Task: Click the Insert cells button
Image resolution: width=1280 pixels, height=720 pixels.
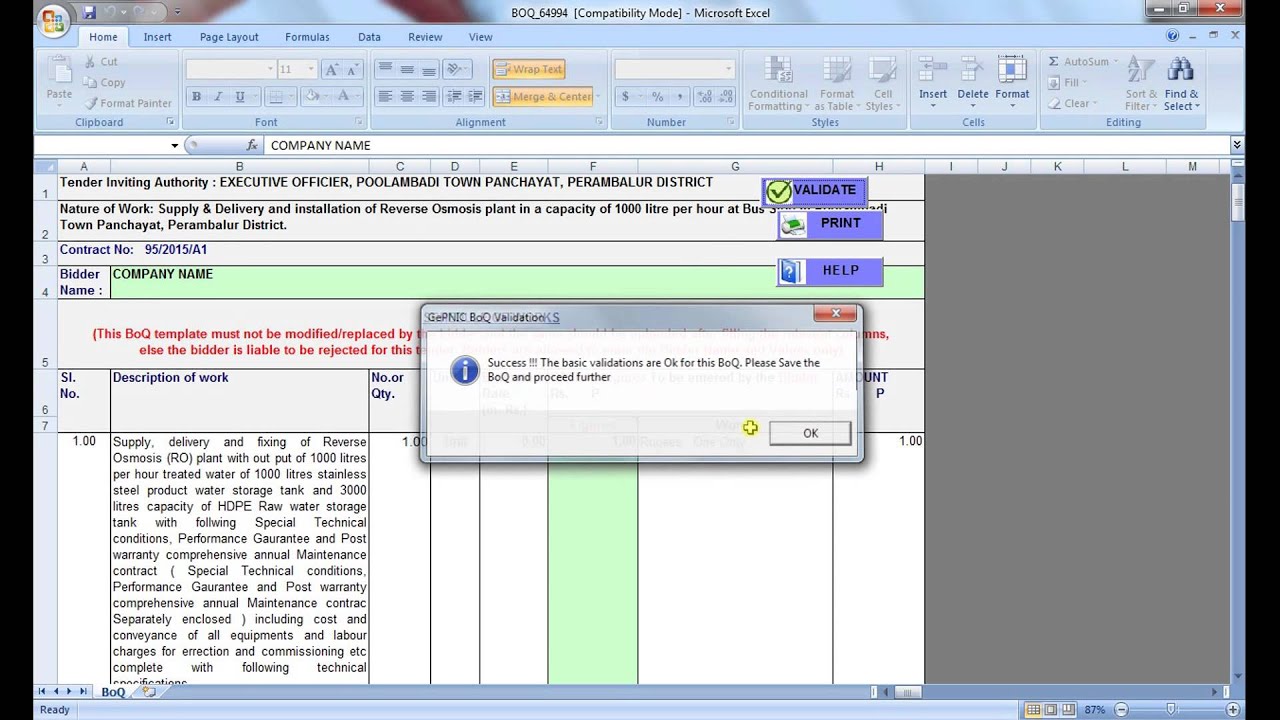Action: coord(933,84)
